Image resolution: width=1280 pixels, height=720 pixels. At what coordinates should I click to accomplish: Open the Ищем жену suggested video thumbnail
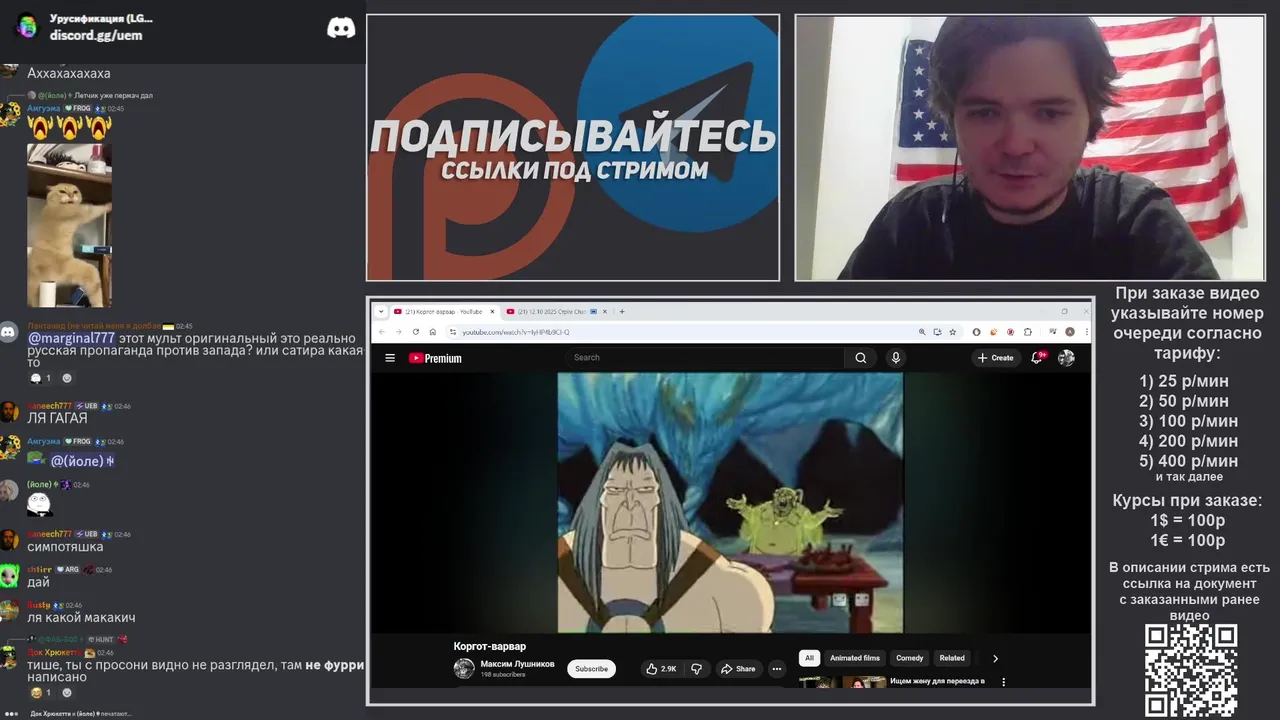tap(842, 682)
